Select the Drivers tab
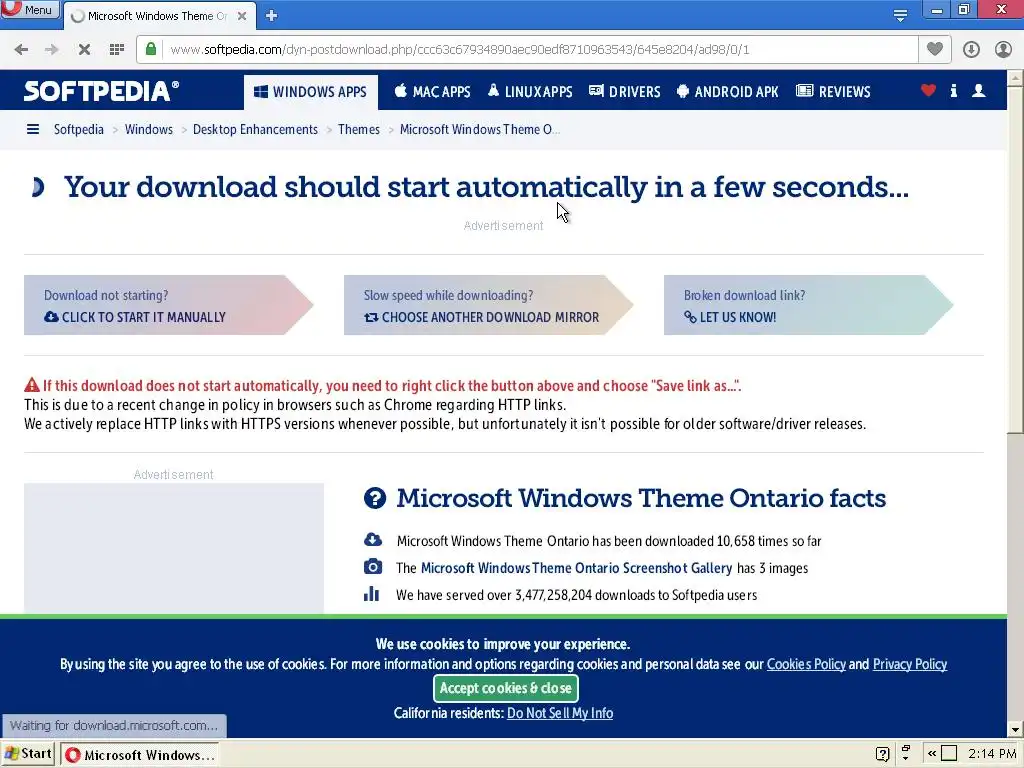This screenshot has width=1024, height=768. click(x=625, y=92)
